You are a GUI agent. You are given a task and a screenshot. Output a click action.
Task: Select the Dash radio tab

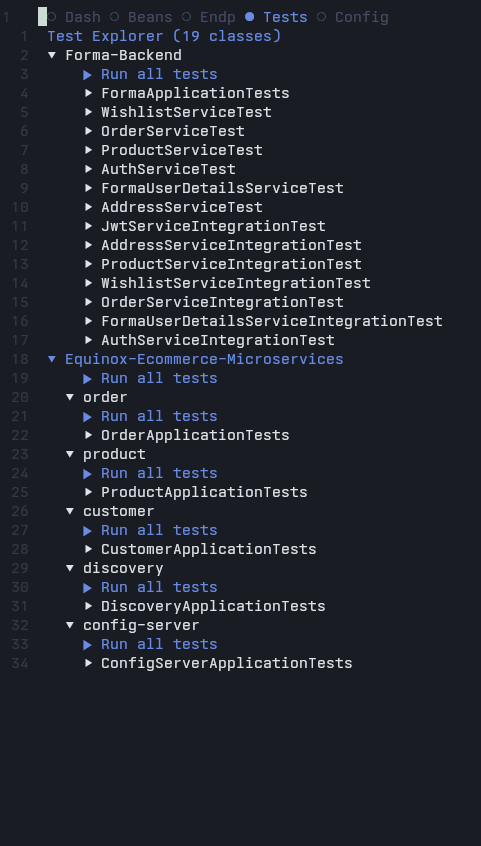point(74,17)
